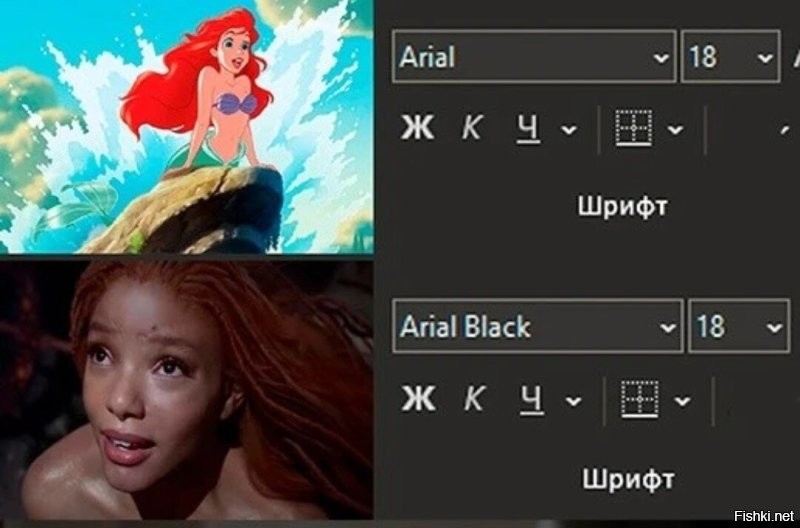Expand underline options arrow in upper panel

pos(569,130)
